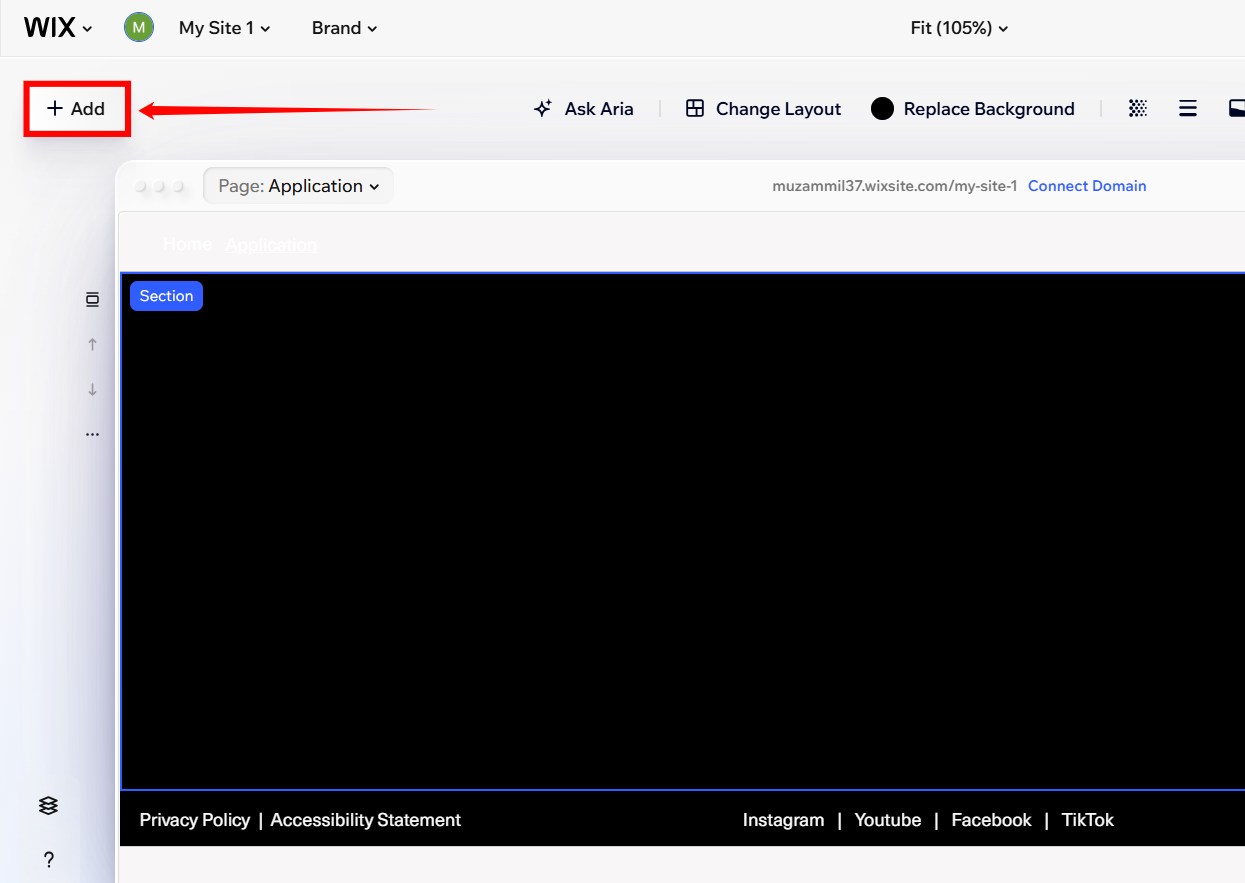Image resolution: width=1245 pixels, height=883 pixels.
Task: Click the dotted pattern overlay icon
Action: click(1138, 109)
